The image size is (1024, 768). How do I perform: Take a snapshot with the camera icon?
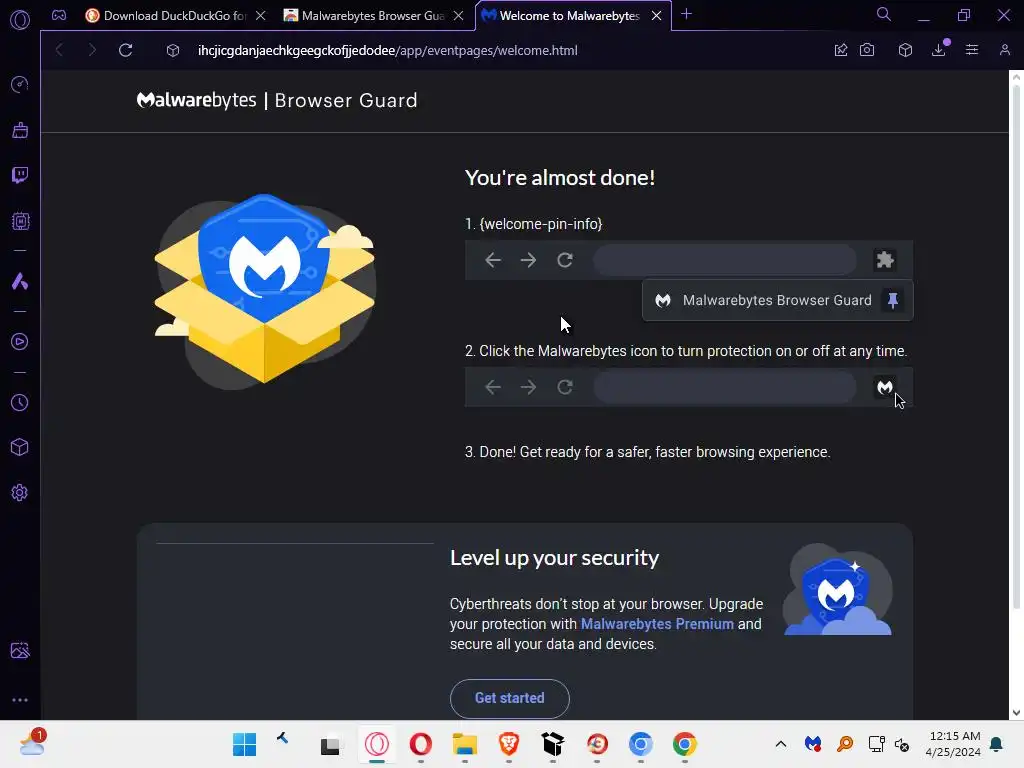[867, 50]
